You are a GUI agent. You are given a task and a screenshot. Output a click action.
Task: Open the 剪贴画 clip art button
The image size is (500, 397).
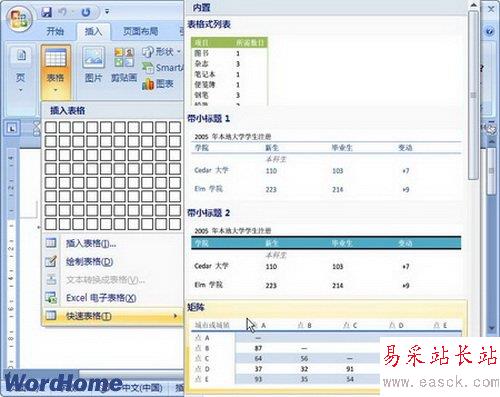pyautogui.click(x=124, y=64)
